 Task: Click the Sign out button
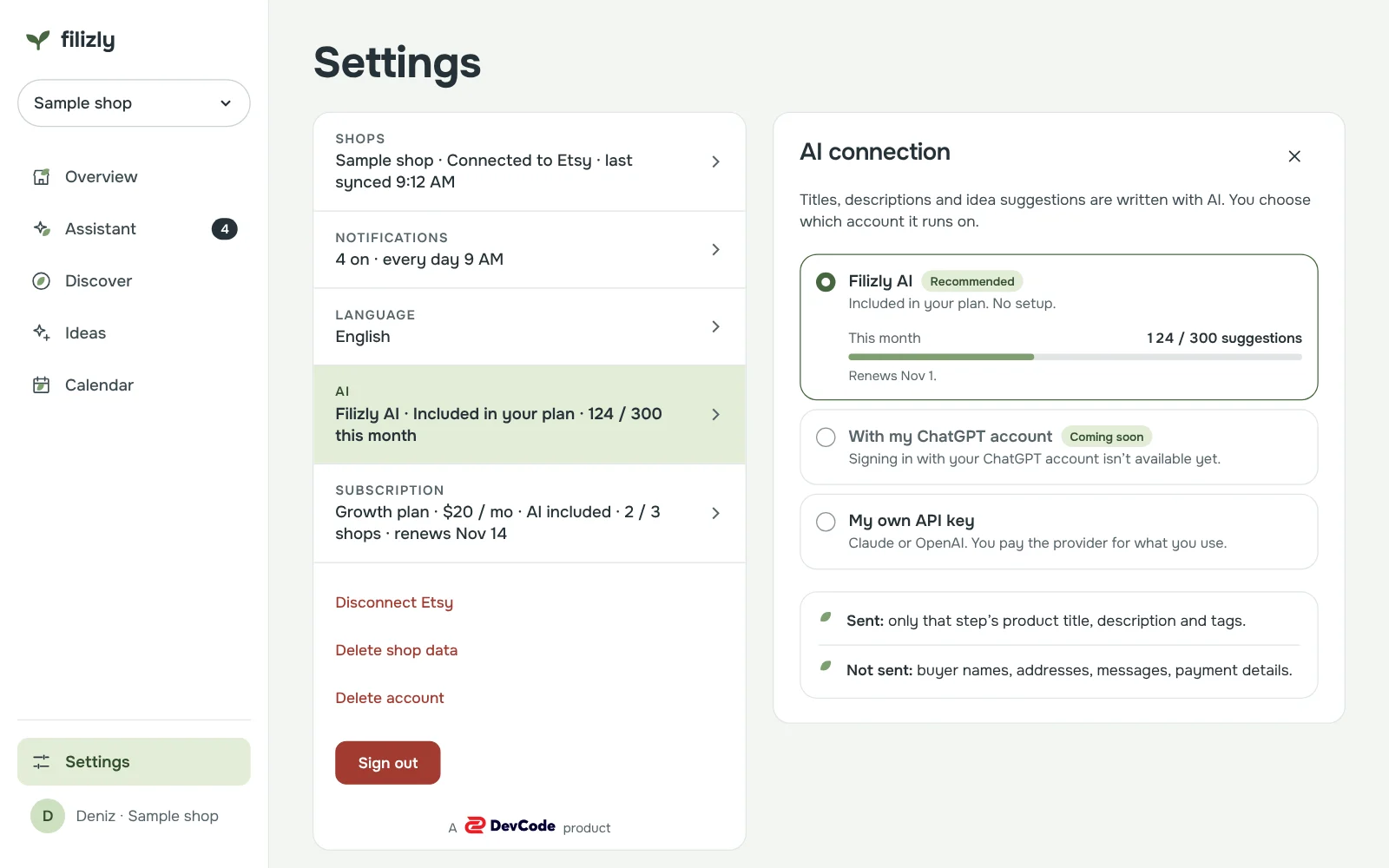tap(388, 763)
